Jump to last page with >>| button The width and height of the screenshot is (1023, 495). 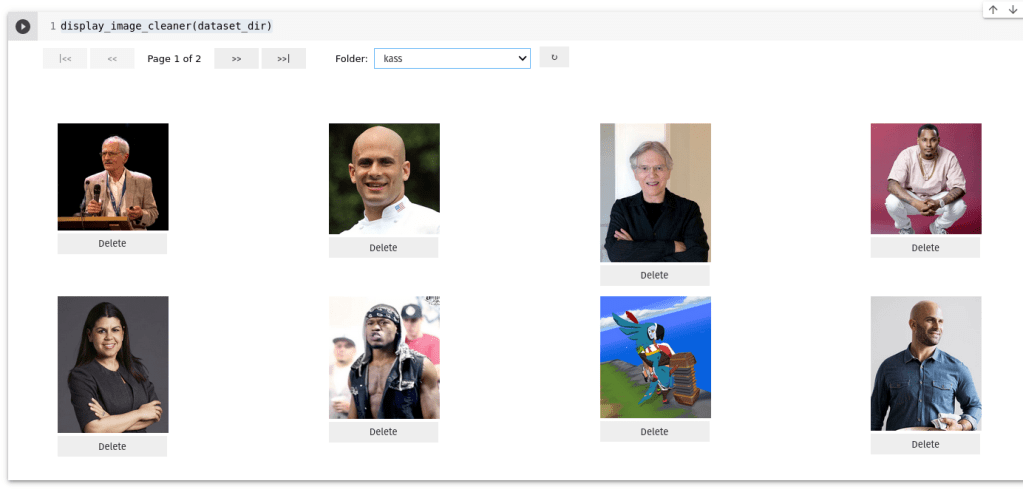coord(283,59)
